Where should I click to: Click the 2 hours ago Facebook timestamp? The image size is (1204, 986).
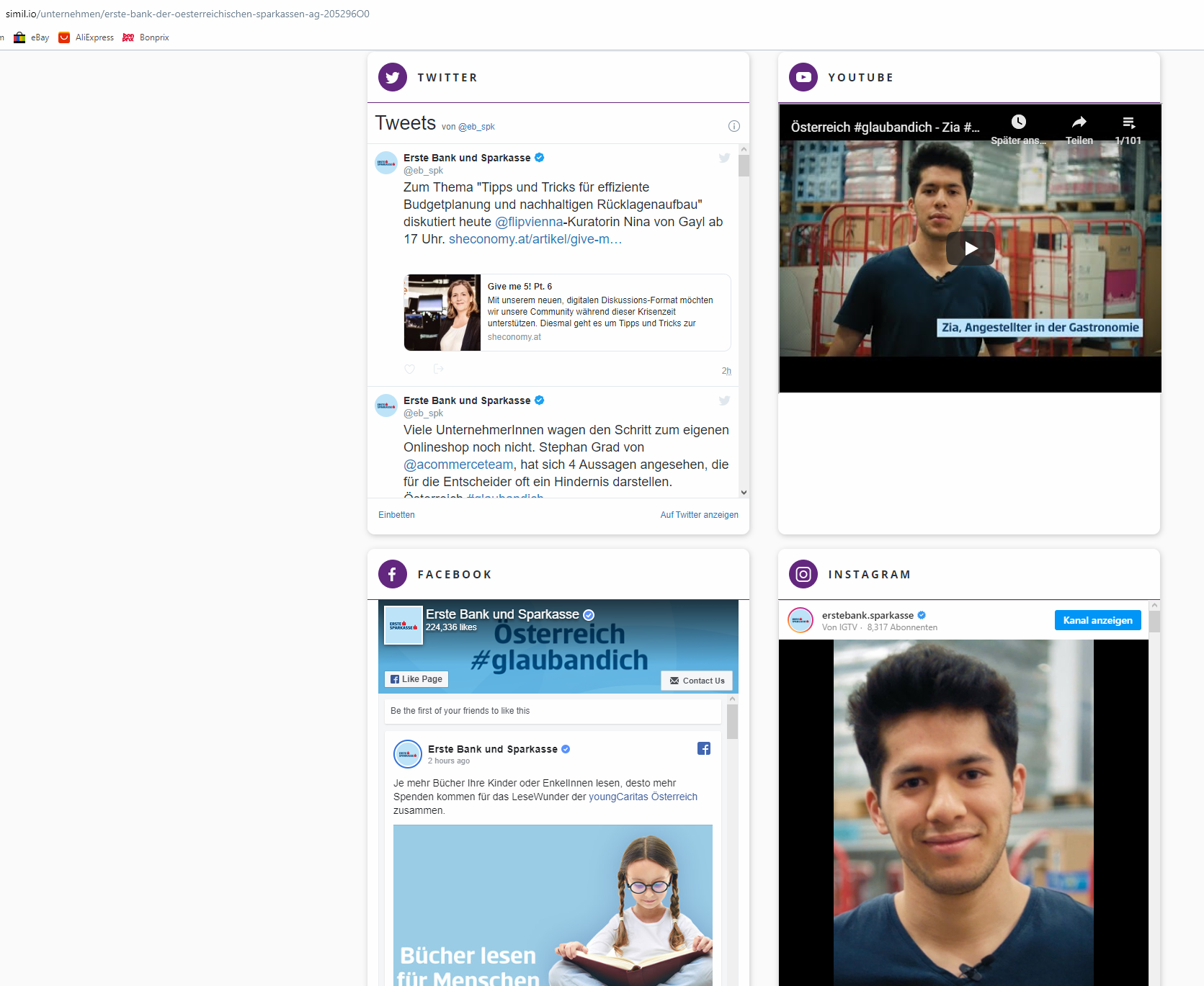pos(449,761)
